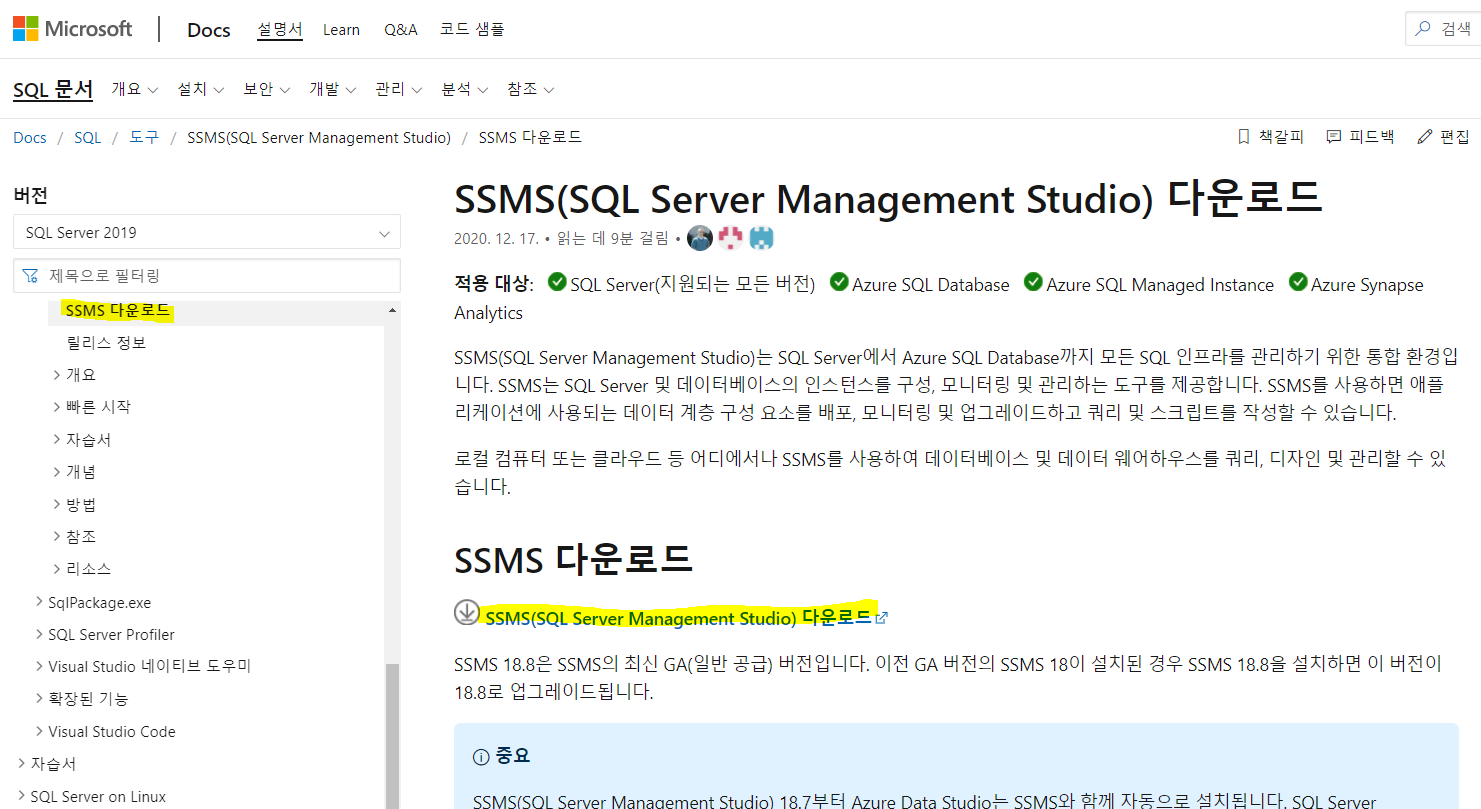Expand the 개요 tree node
Image resolution: width=1481 pixels, height=809 pixels.
57,375
